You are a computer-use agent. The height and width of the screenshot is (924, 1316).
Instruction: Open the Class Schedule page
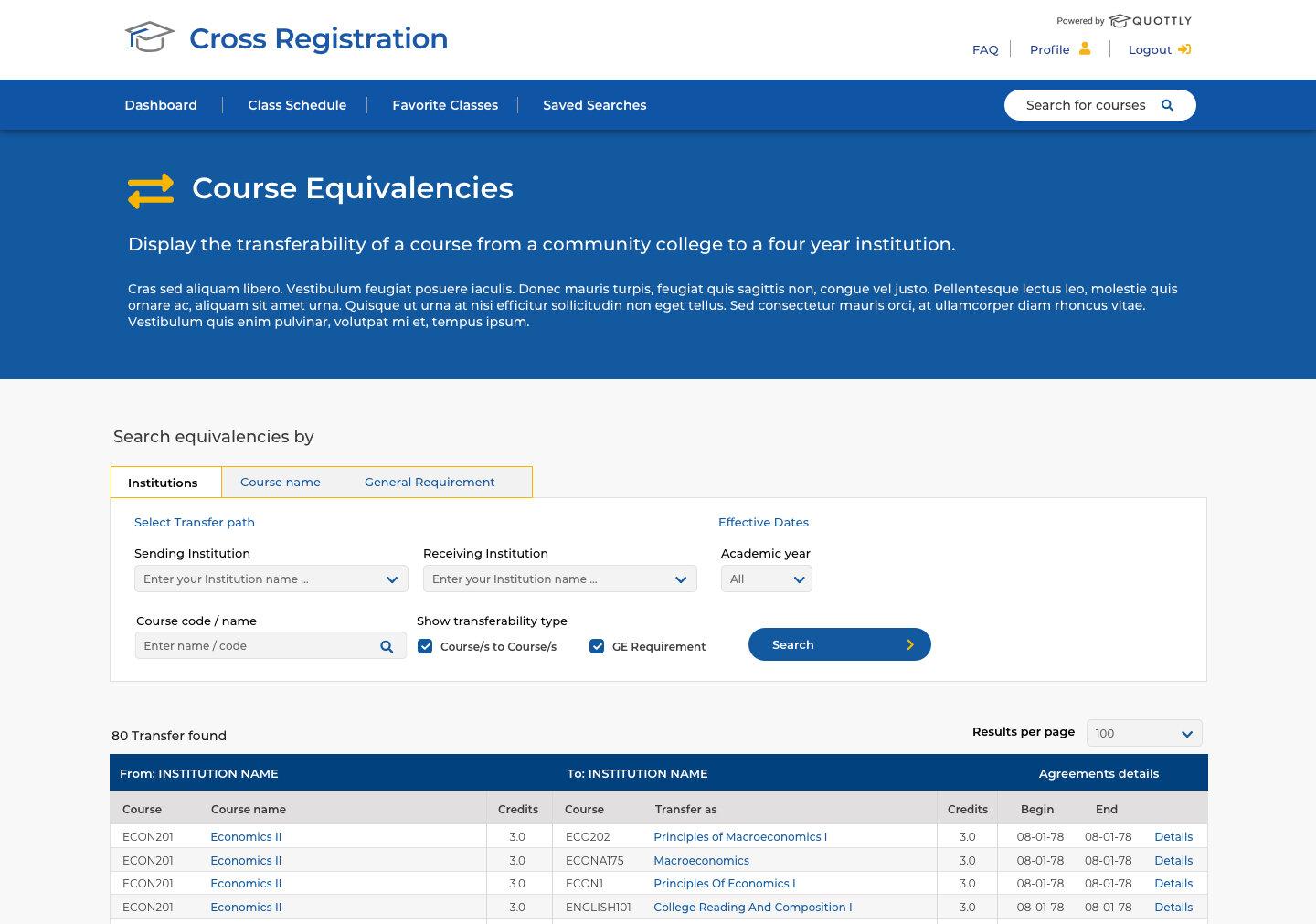[297, 104]
